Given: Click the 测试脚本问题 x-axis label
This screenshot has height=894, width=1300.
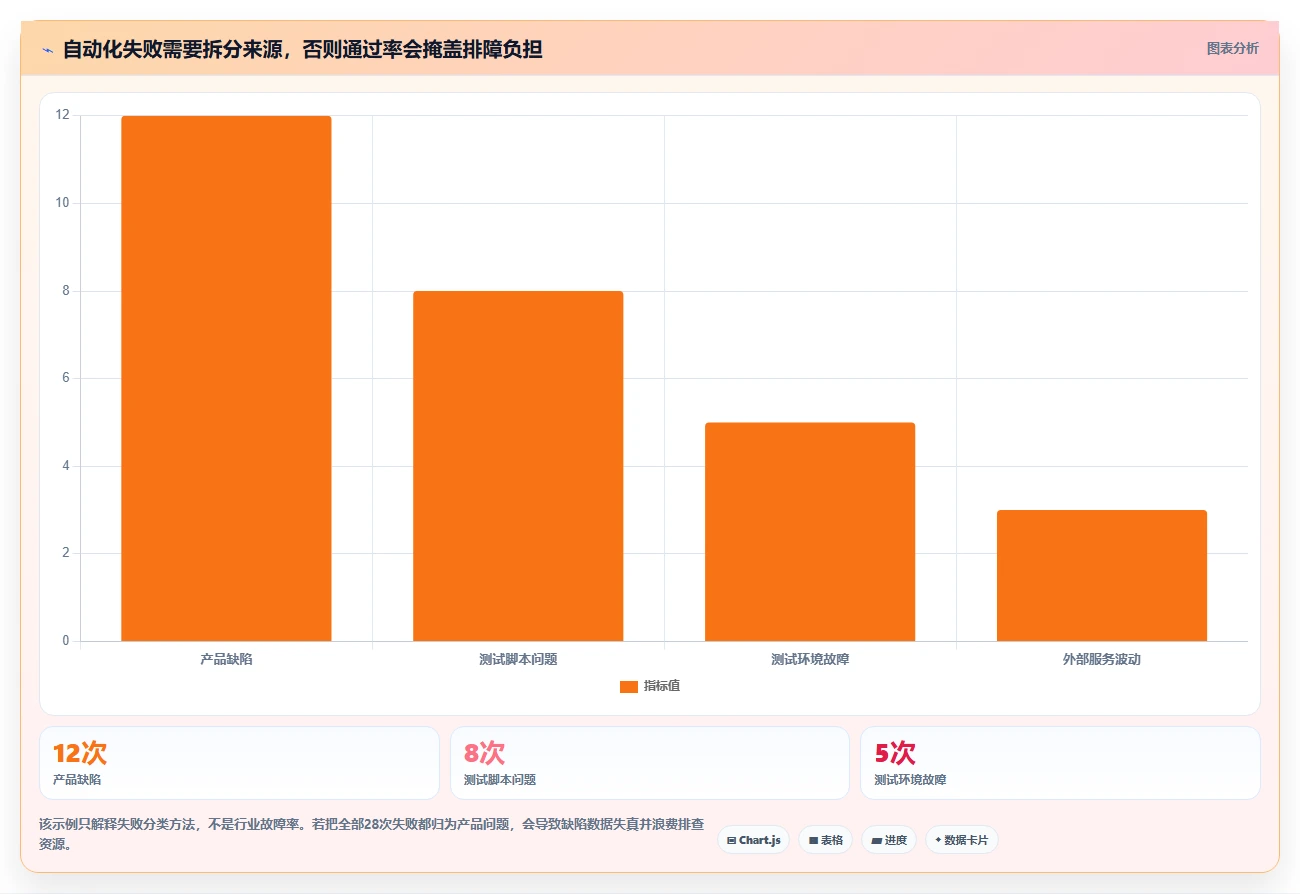Looking at the screenshot, I should pyautogui.click(x=518, y=659).
